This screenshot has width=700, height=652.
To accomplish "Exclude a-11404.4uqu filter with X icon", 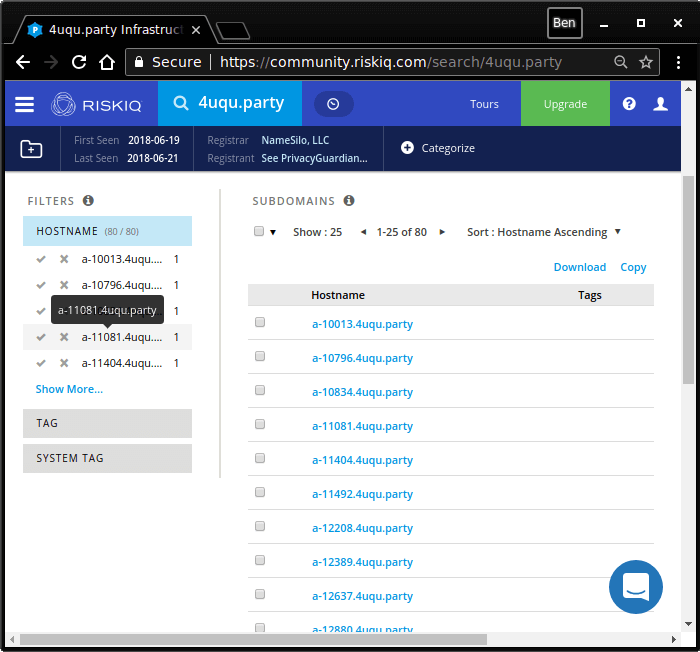I will pos(64,363).
